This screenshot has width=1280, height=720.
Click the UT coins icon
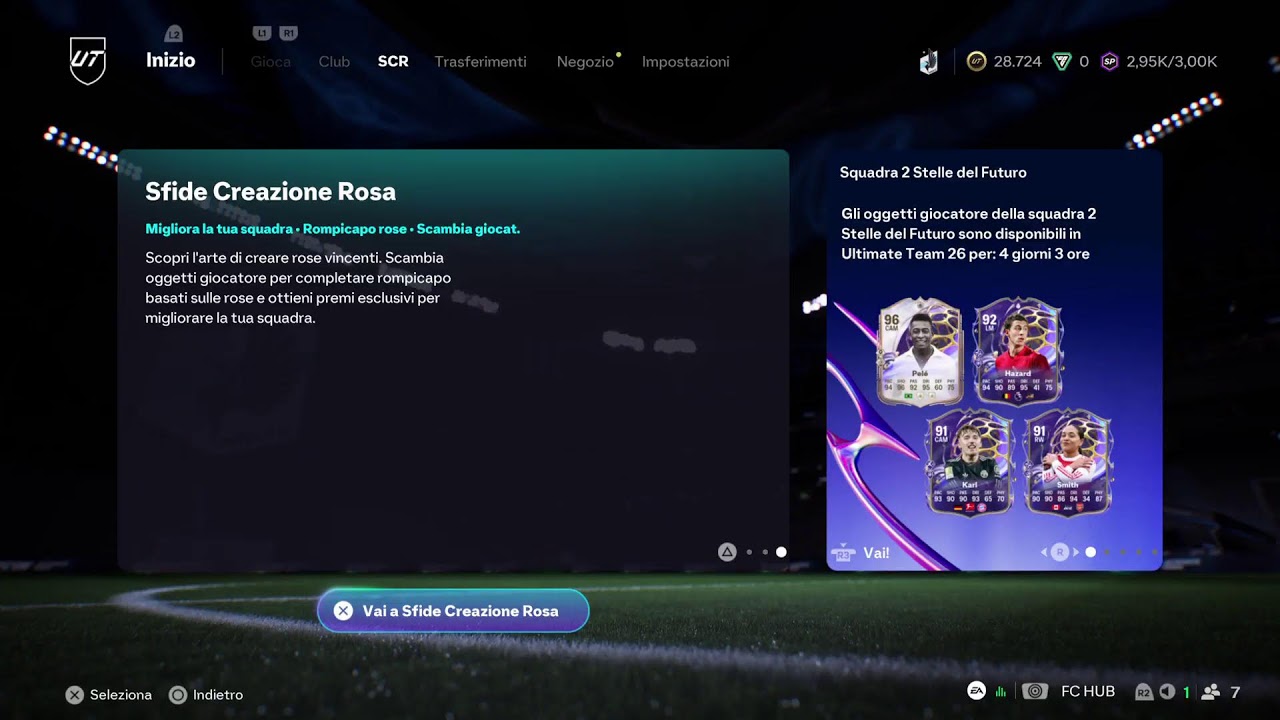(x=976, y=62)
